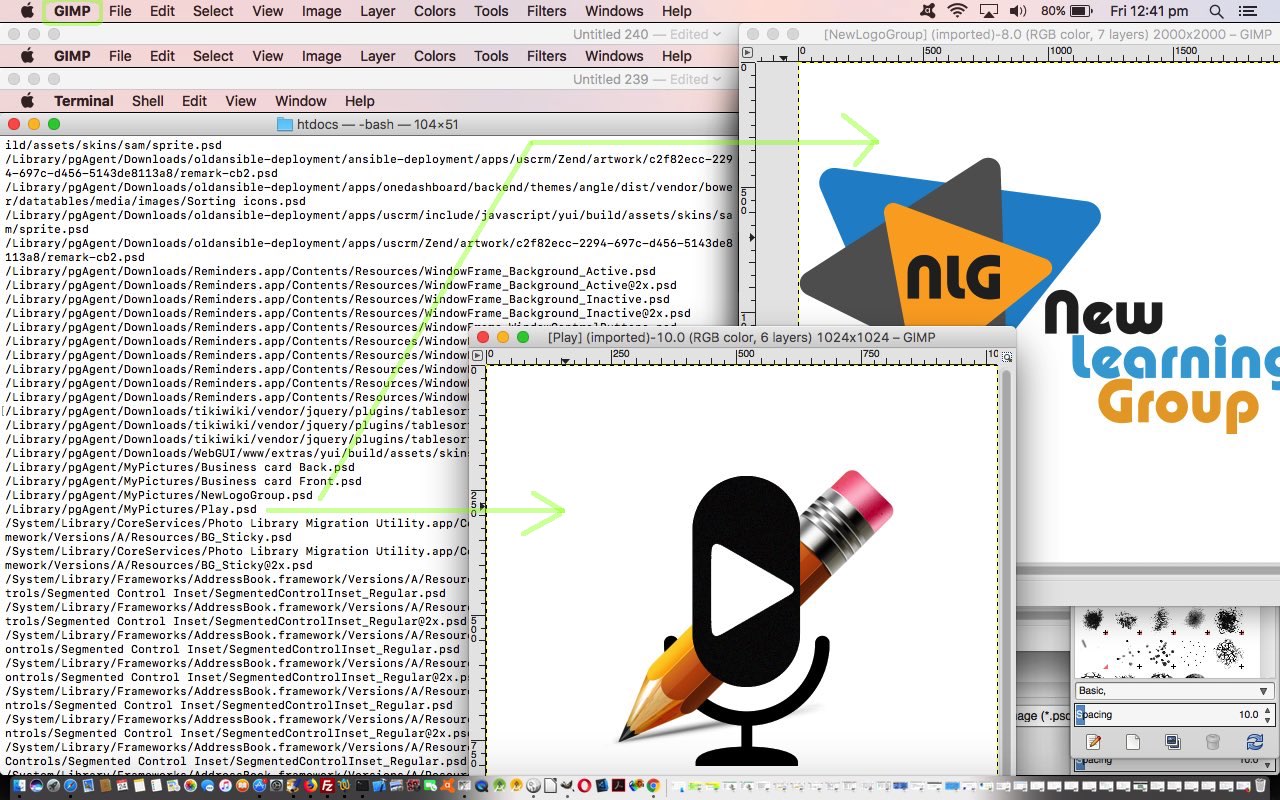Click the Play window title bar
Image resolution: width=1280 pixels, height=800 pixels.
point(742,337)
